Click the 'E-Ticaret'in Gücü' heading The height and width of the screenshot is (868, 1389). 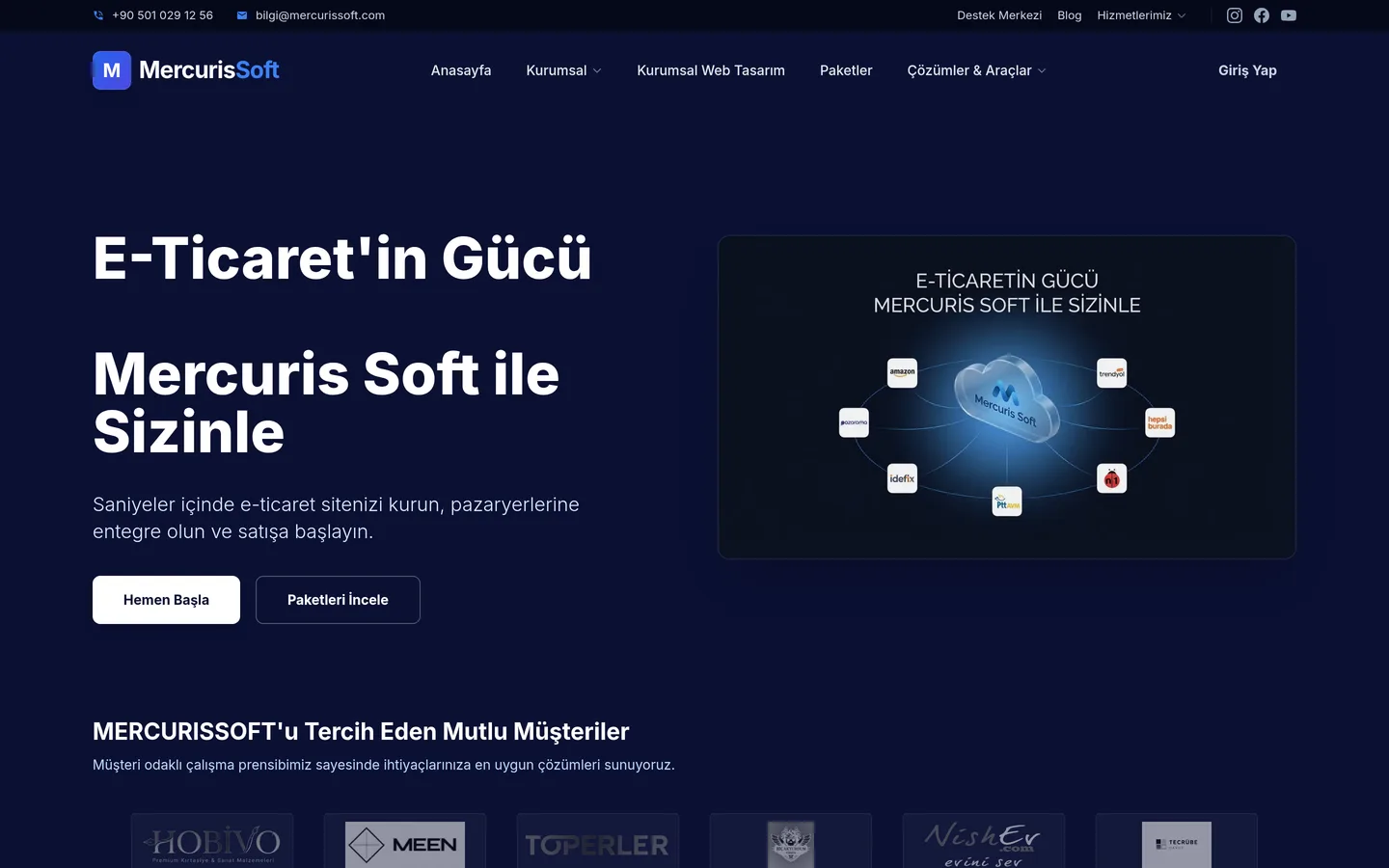(x=342, y=258)
